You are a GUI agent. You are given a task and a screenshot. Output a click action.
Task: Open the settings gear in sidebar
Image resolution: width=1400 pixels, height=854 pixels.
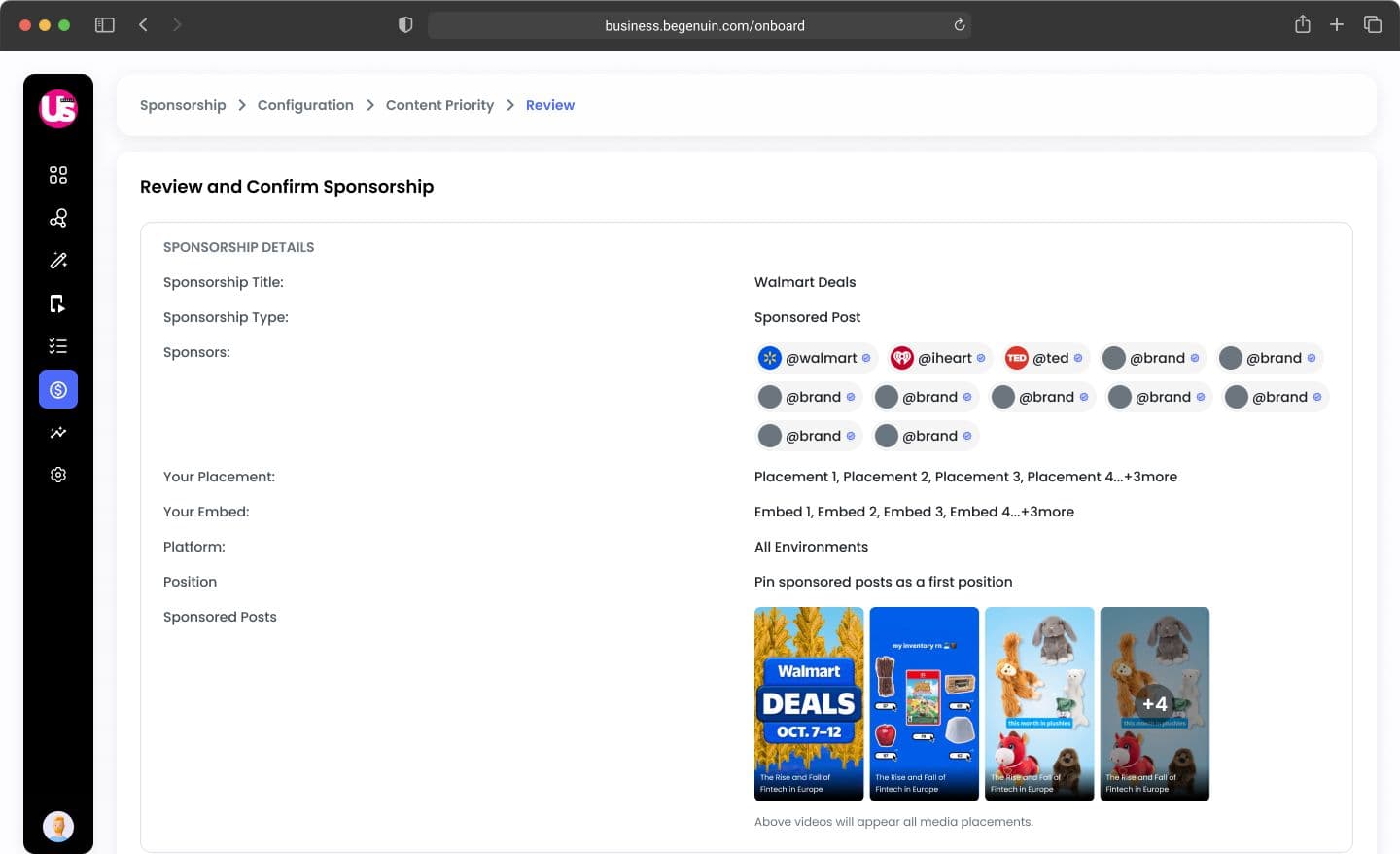[x=58, y=475]
